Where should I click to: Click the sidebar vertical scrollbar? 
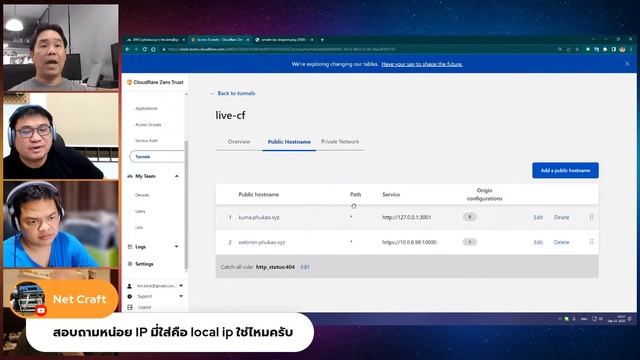click(x=186, y=204)
